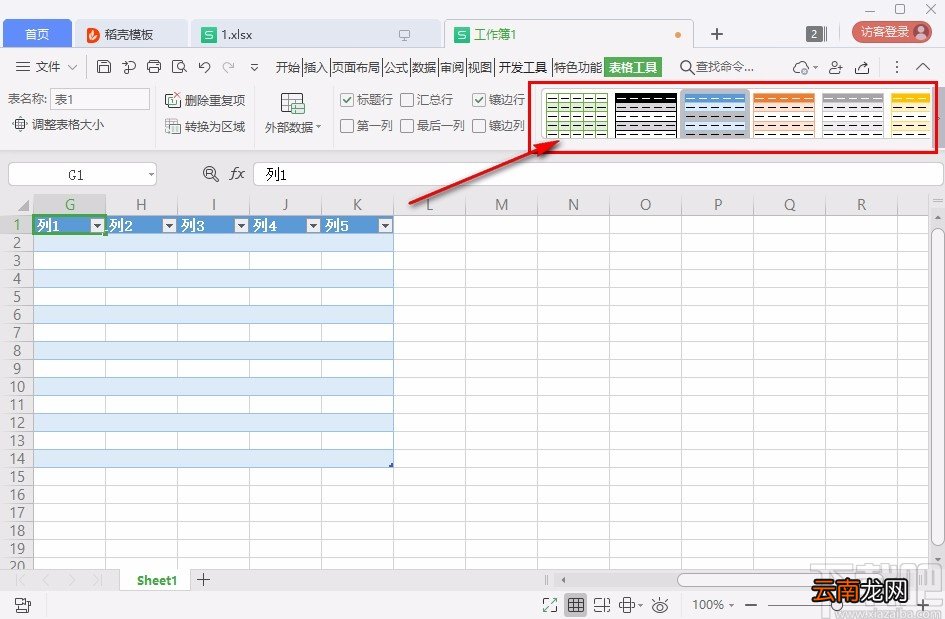This screenshot has height=619, width=945.
Task: Click the Redo arrow icon
Action: coord(228,67)
